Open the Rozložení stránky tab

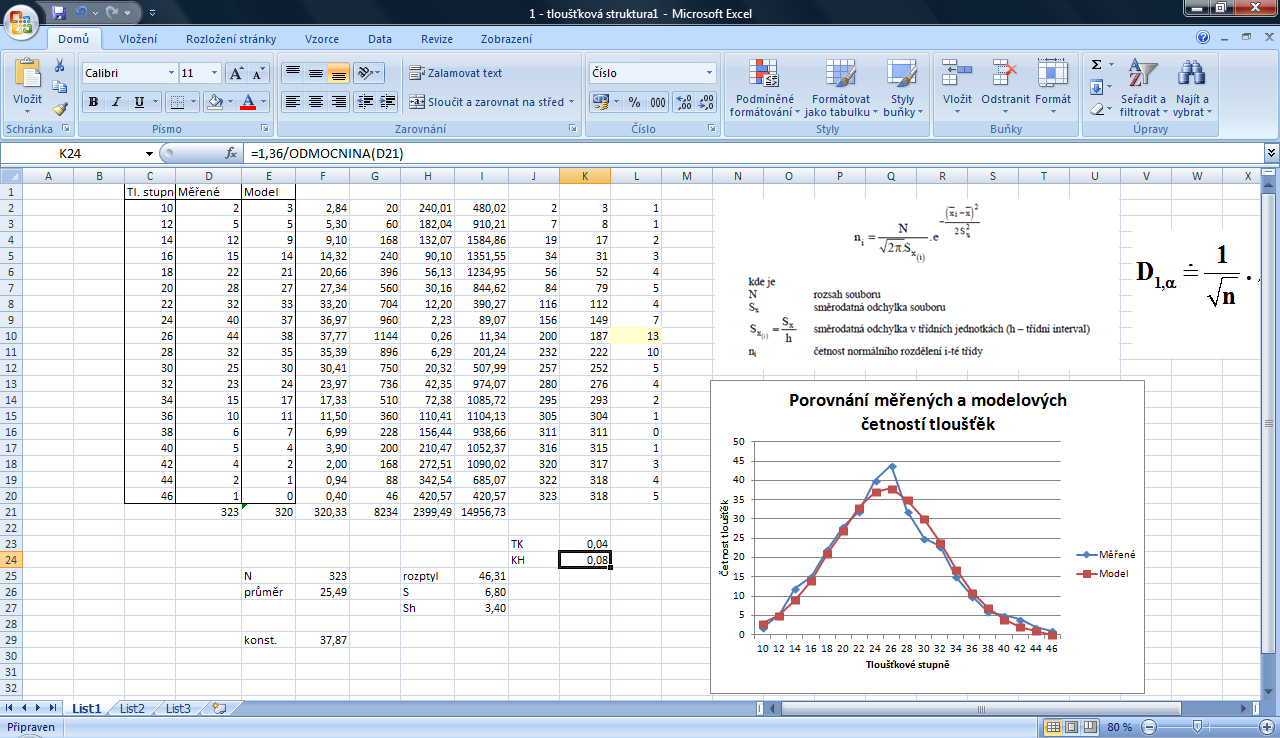[x=230, y=39]
